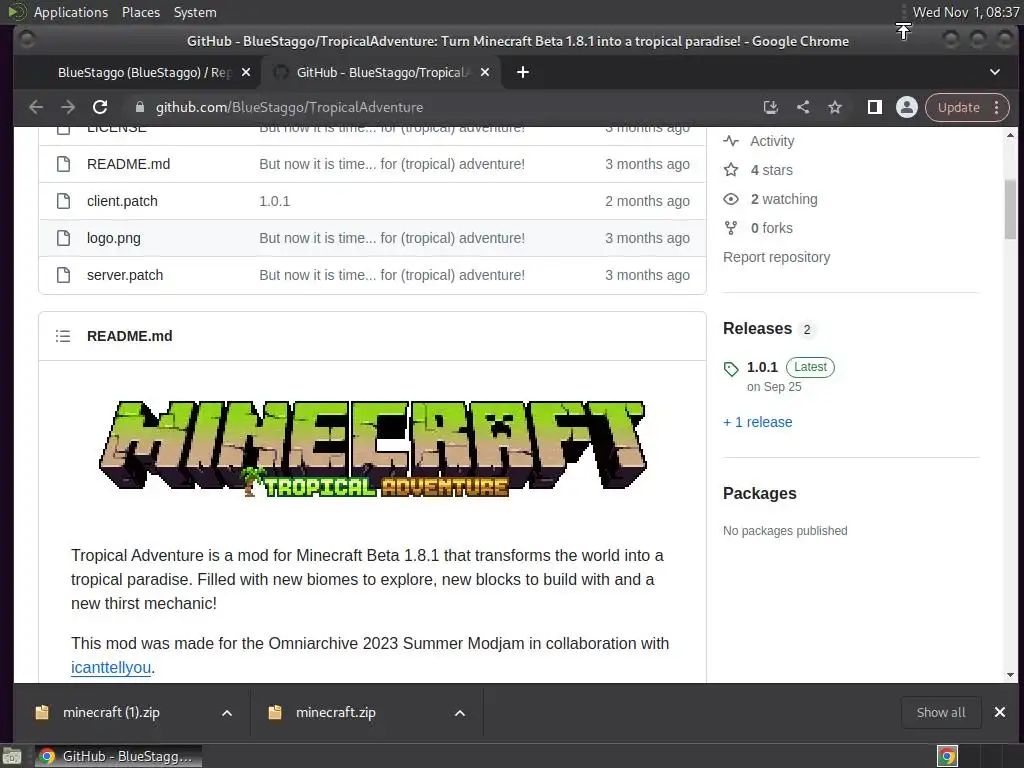Show all downloads
1024x768 pixels.
pos(940,712)
